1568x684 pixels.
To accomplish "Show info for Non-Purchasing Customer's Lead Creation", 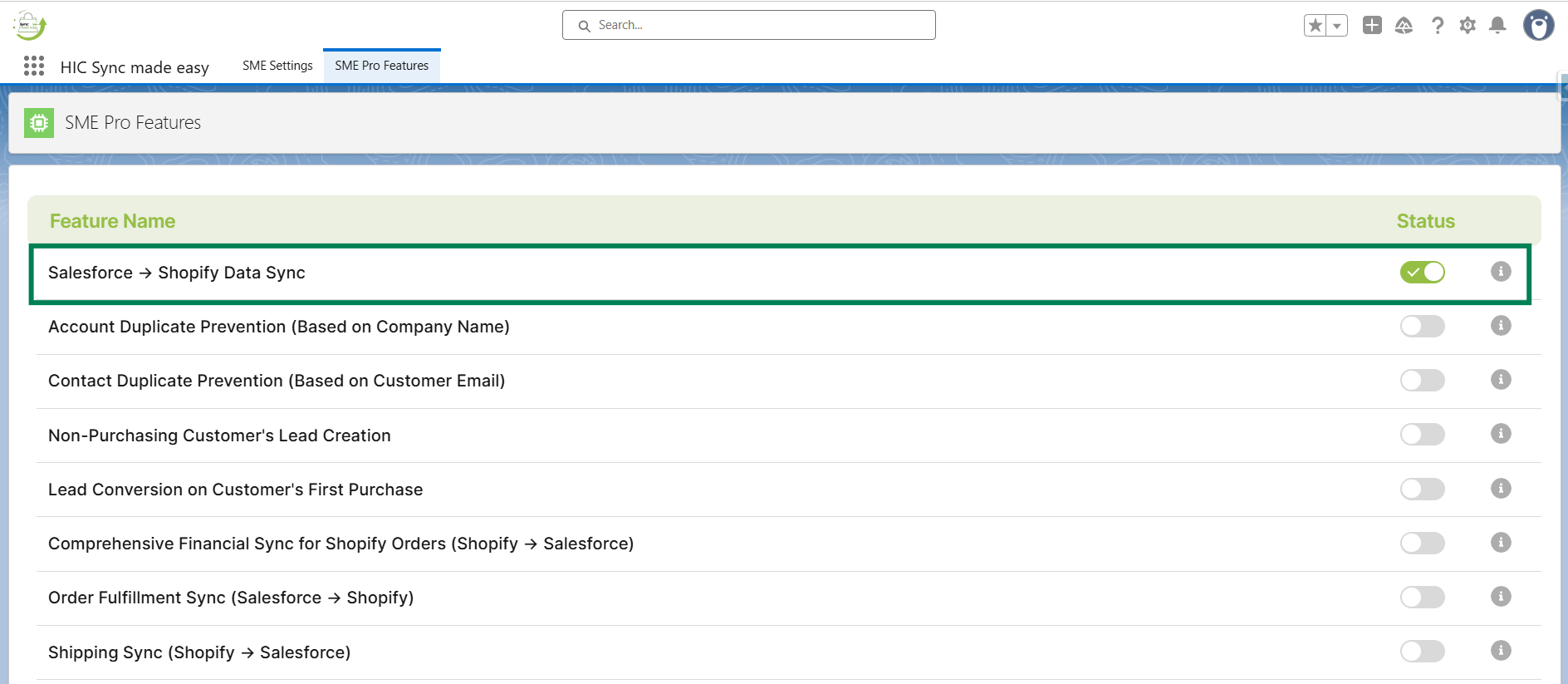I will (x=1501, y=433).
